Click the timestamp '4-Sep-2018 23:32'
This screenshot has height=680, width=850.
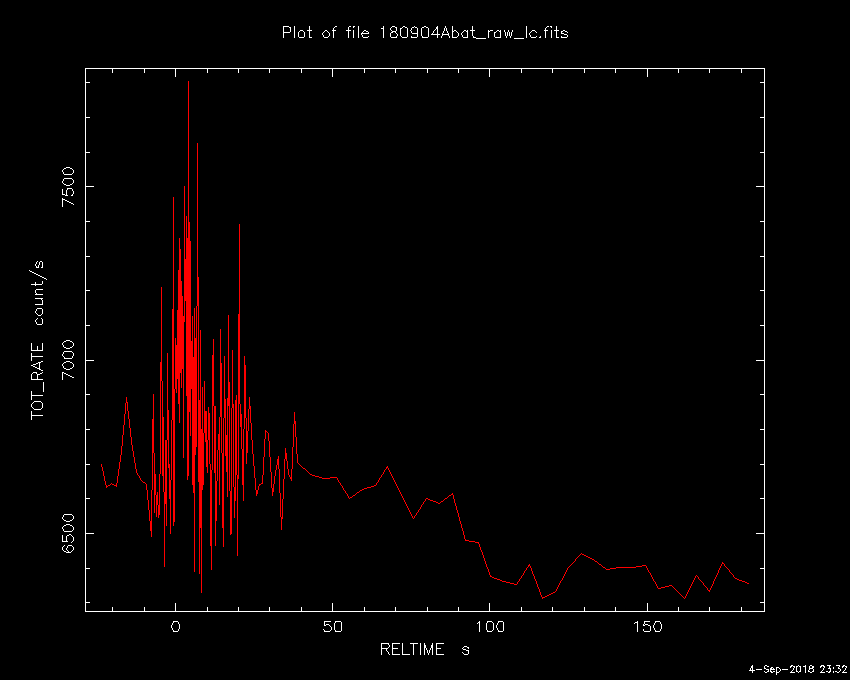coord(798,669)
